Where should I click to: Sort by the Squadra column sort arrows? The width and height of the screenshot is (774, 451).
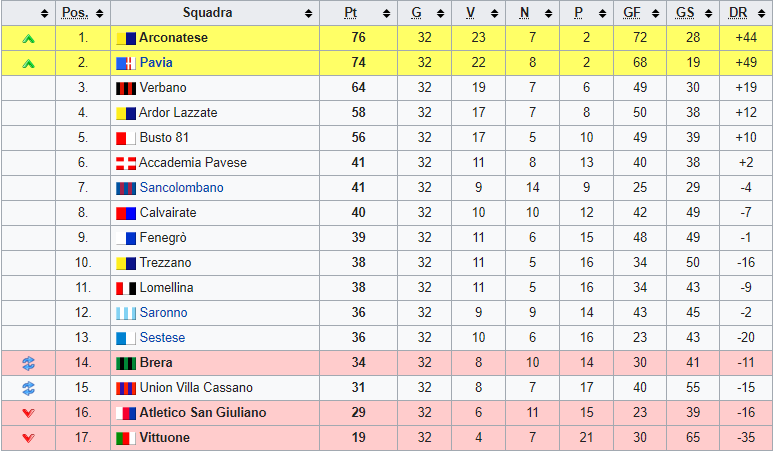coord(309,13)
